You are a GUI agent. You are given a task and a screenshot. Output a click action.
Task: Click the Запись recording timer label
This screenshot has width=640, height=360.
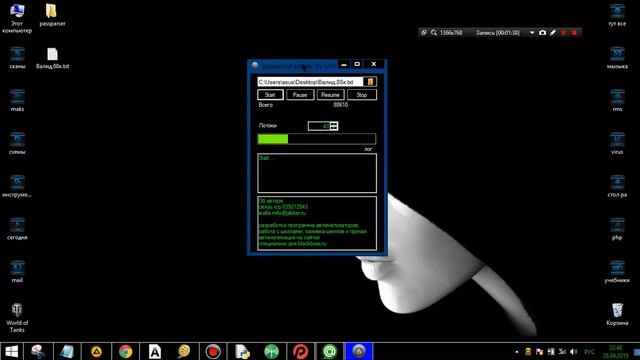[498, 33]
